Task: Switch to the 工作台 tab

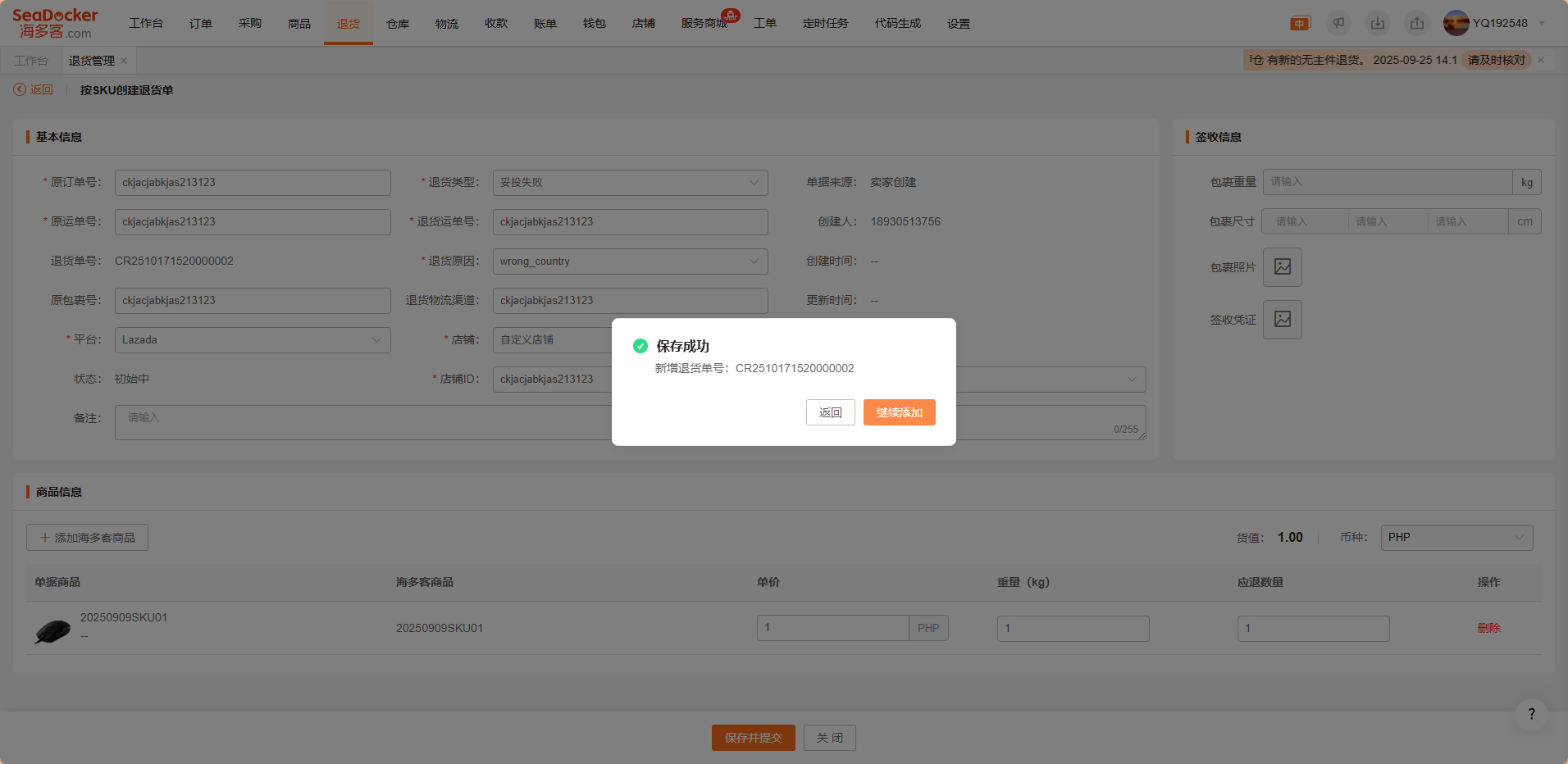Action: pos(31,61)
